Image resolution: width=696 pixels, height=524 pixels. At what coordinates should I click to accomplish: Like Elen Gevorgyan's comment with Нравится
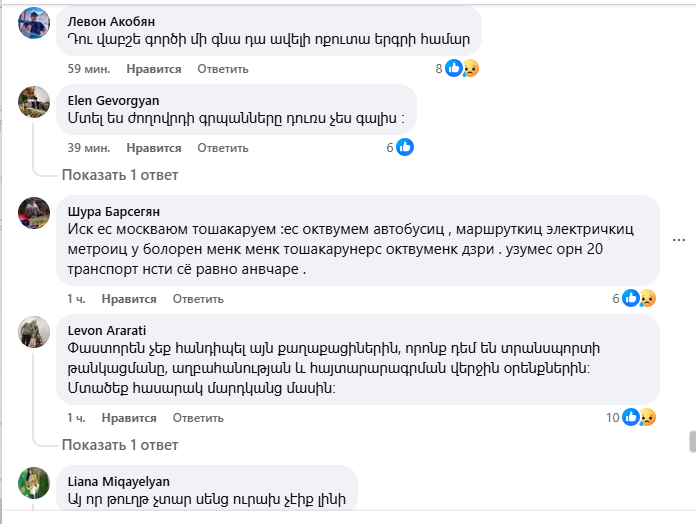pyautogui.click(x=155, y=148)
